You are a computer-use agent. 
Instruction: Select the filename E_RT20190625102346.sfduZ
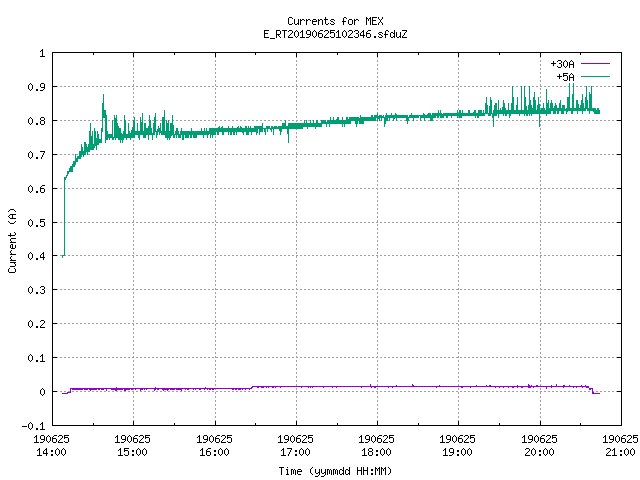click(x=335, y=34)
